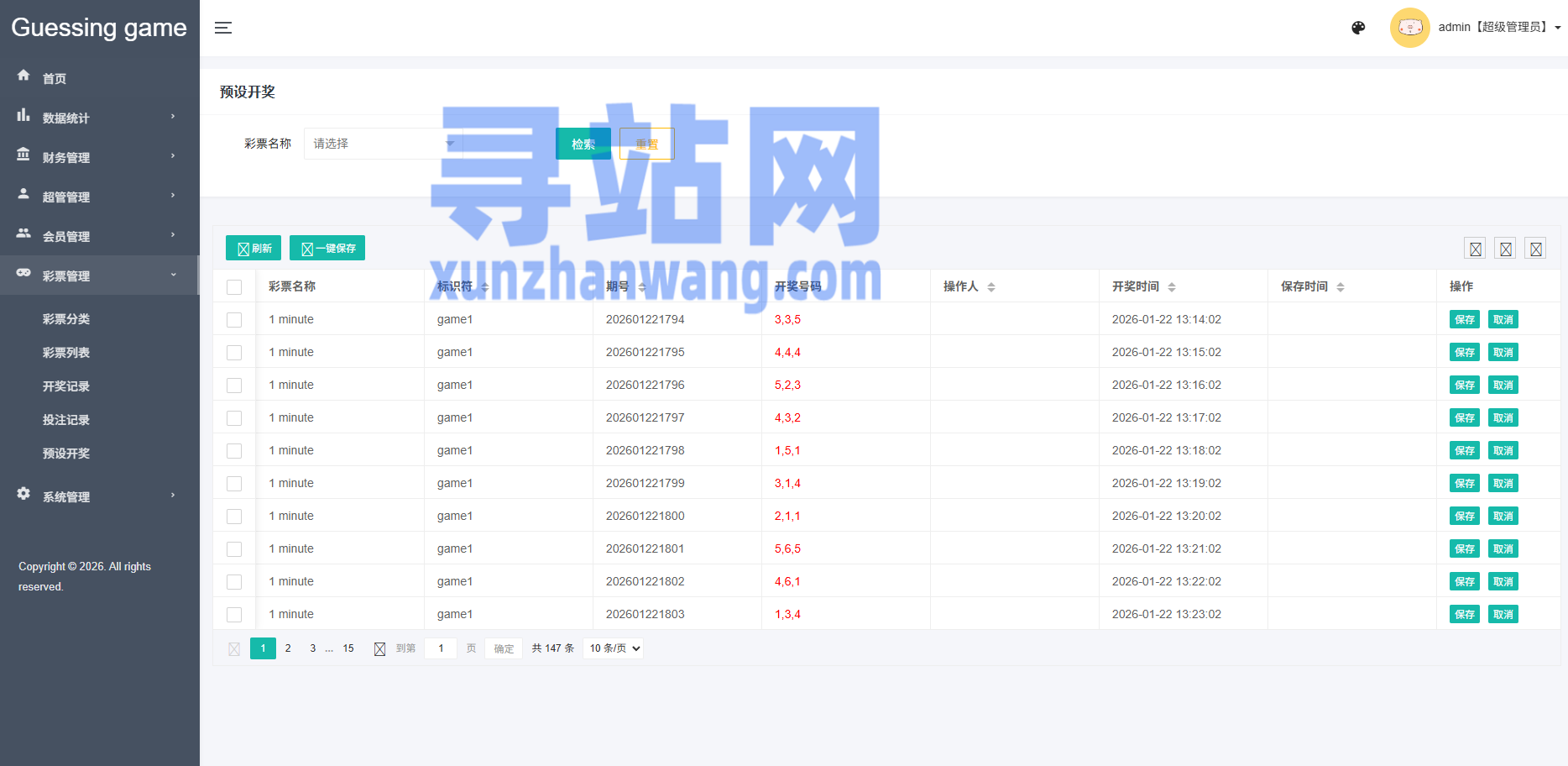The image size is (1568, 766).
Task: Open 彩票列表 in the sidebar submenu
Action: [x=66, y=353]
